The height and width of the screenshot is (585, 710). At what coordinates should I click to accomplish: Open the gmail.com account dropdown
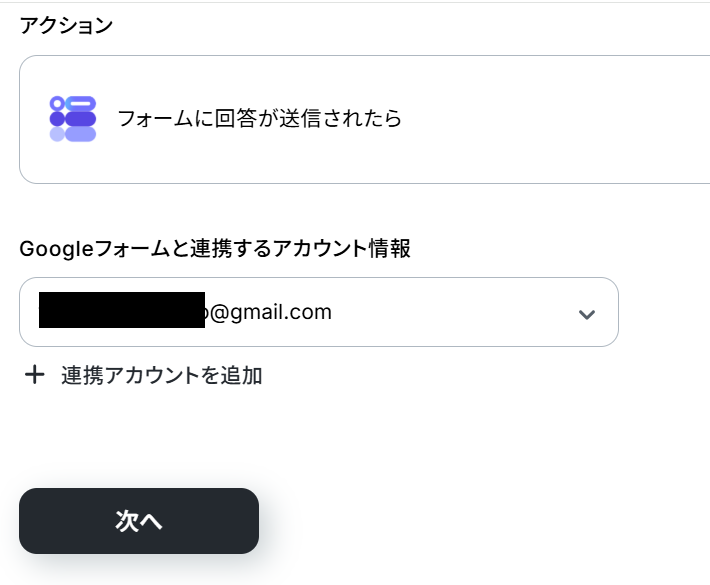[x=319, y=312]
